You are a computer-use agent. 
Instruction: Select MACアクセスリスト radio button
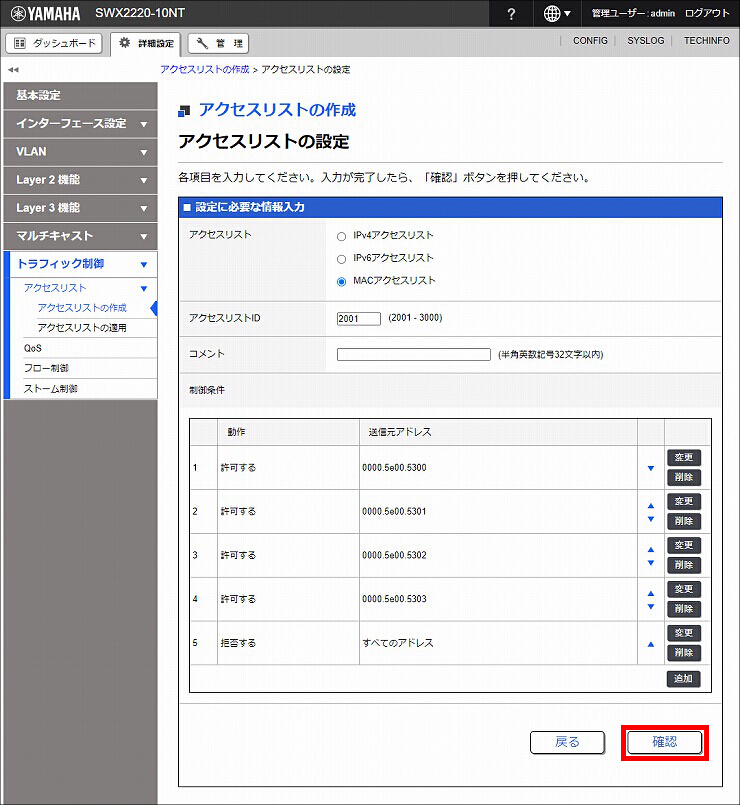pyautogui.click(x=341, y=282)
